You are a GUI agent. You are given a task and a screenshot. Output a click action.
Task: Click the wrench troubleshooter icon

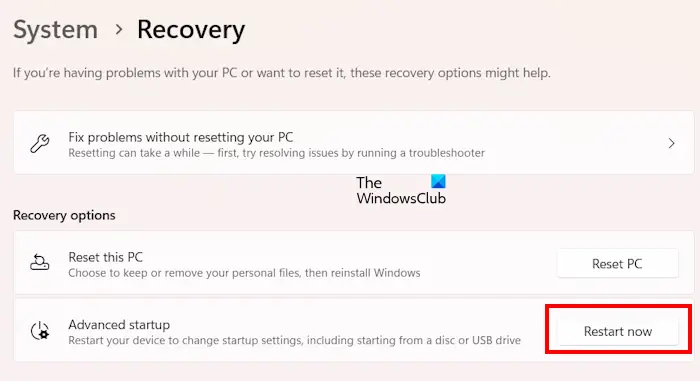[x=39, y=143]
